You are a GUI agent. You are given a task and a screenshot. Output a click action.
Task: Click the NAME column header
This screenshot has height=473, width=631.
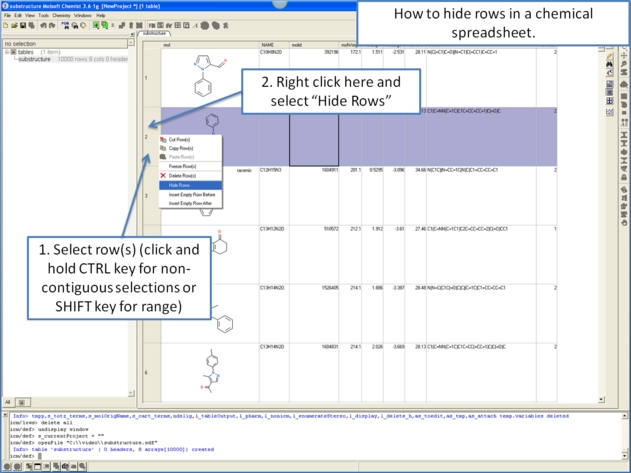268,45
